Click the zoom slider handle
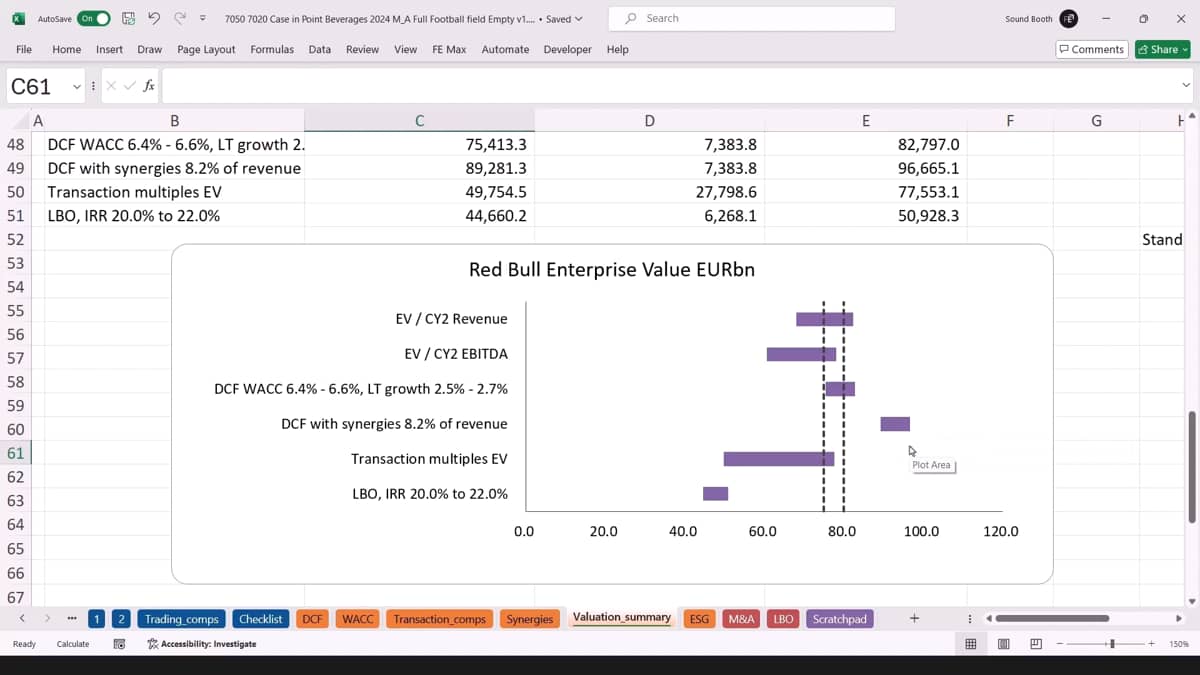The image size is (1200, 675). pos(1112,644)
